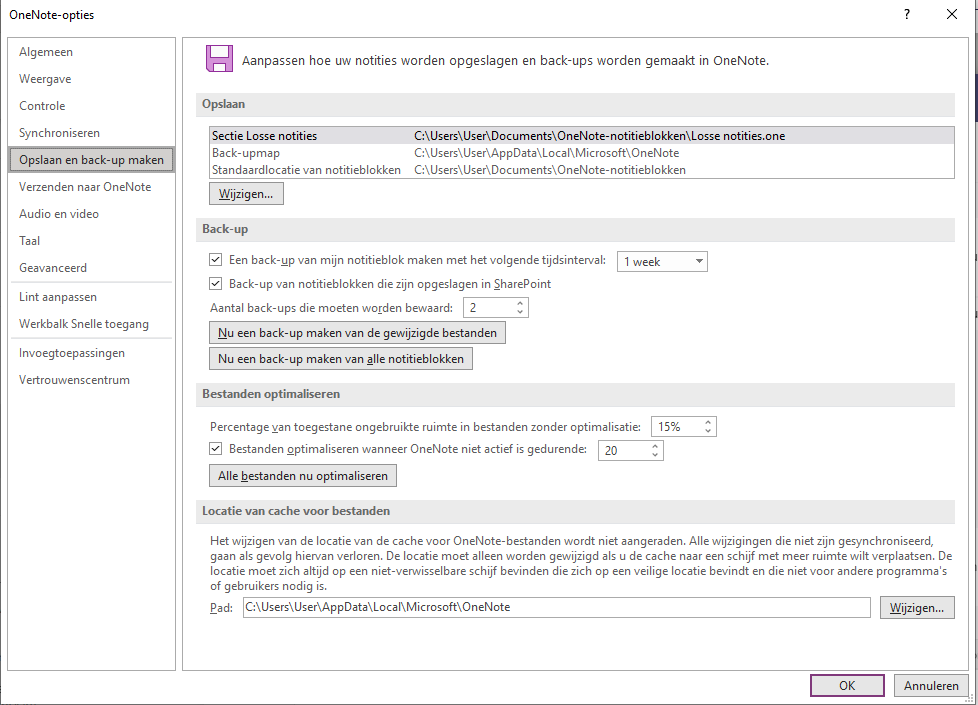978x705 pixels.
Task: Click the purple save disk icon
Action: [219, 59]
